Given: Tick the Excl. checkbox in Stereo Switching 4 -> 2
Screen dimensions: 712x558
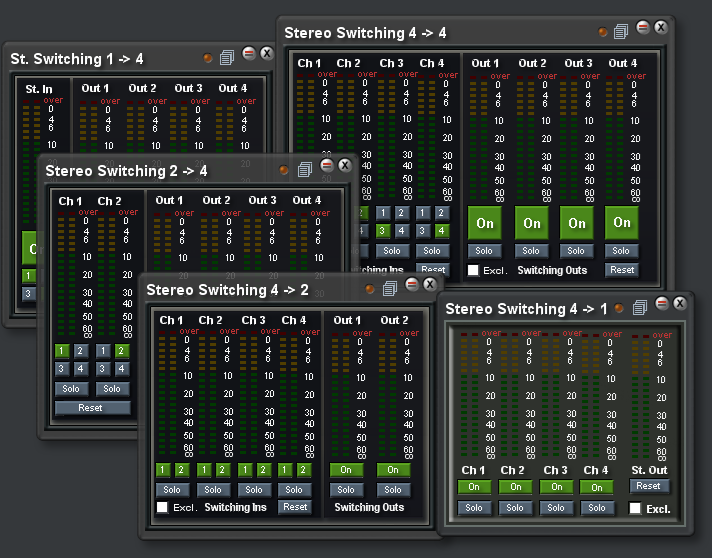Looking at the screenshot, I should [162, 507].
